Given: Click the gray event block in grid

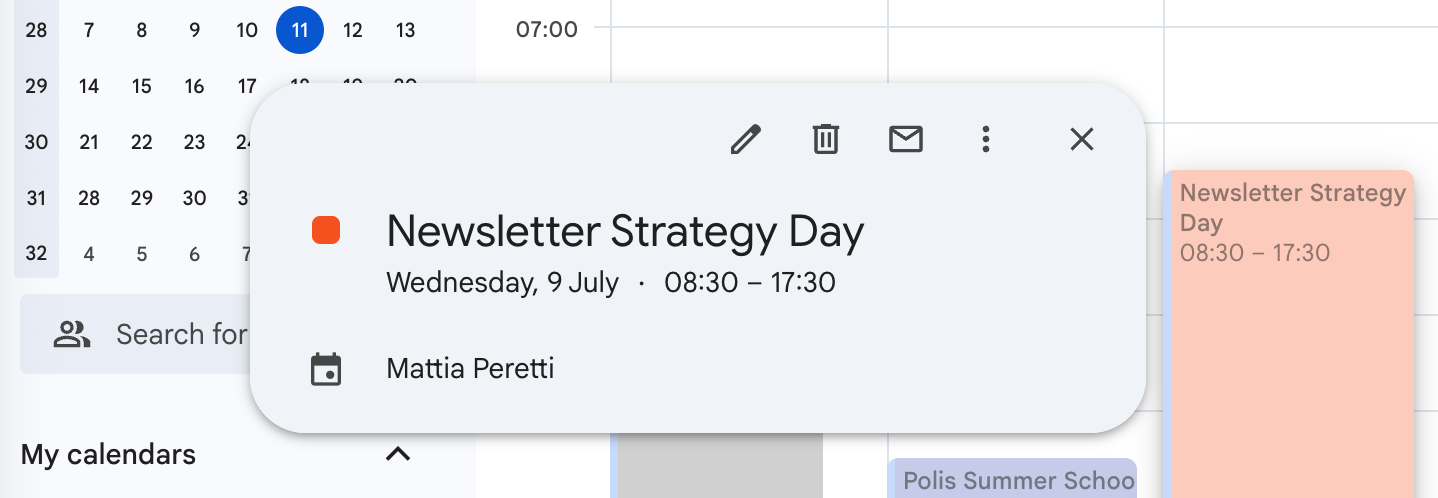Looking at the screenshot, I should (719, 466).
